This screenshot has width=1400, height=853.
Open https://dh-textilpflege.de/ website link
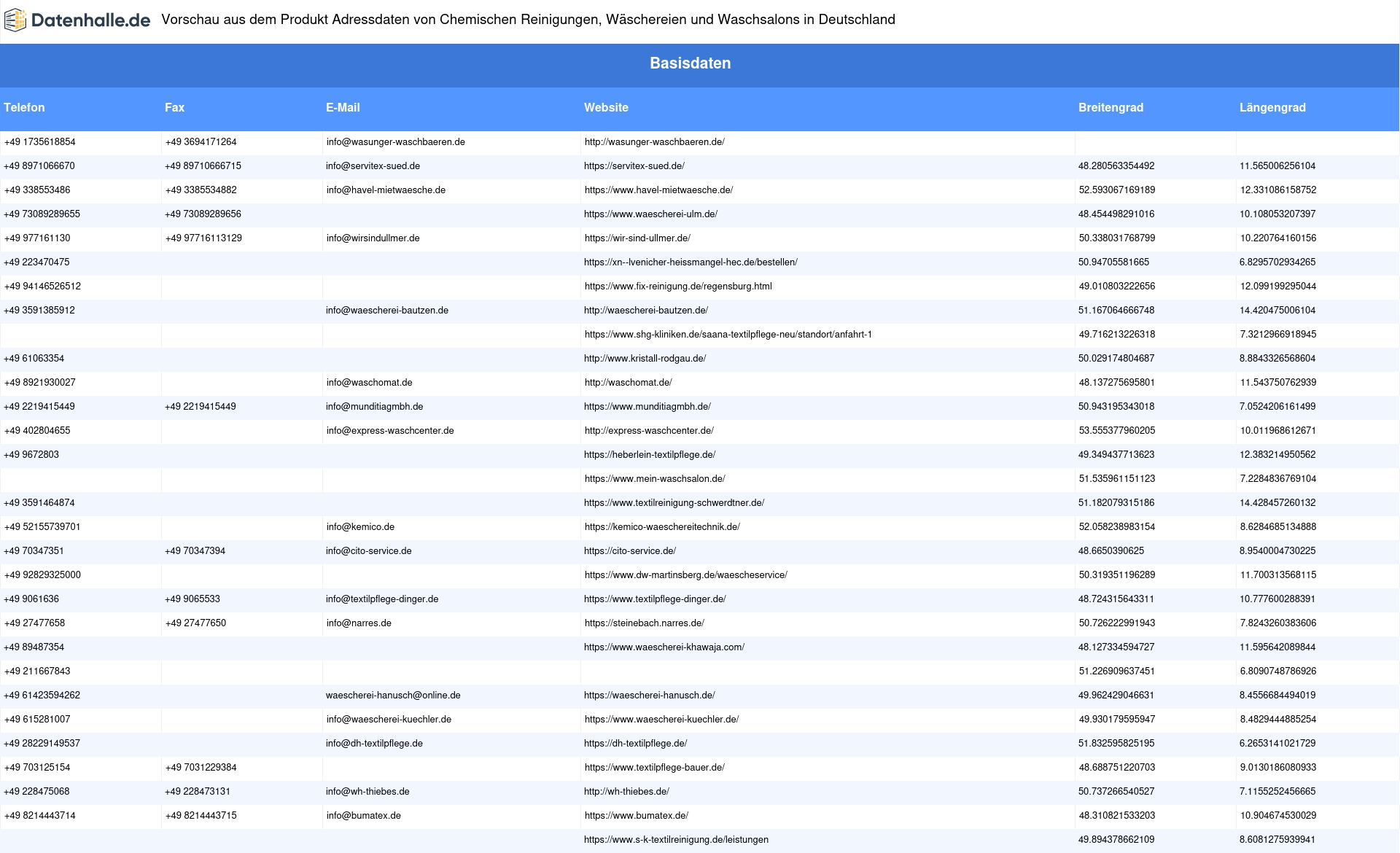(x=636, y=744)
